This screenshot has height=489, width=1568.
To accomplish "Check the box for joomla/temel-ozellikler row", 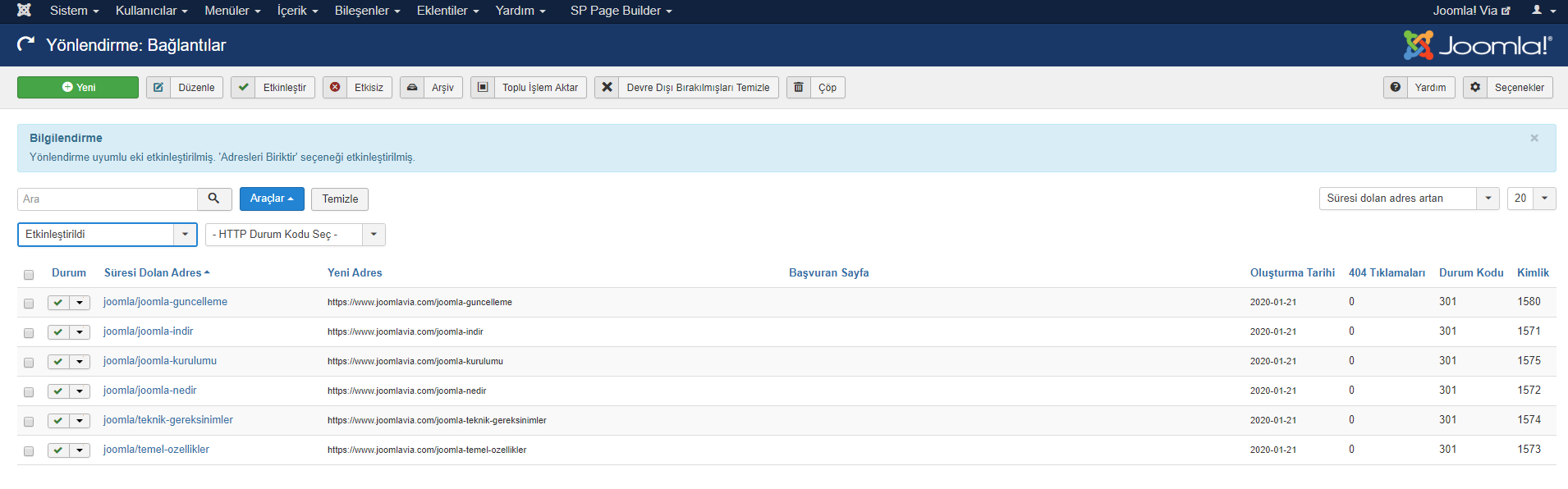I will point(29,451).
